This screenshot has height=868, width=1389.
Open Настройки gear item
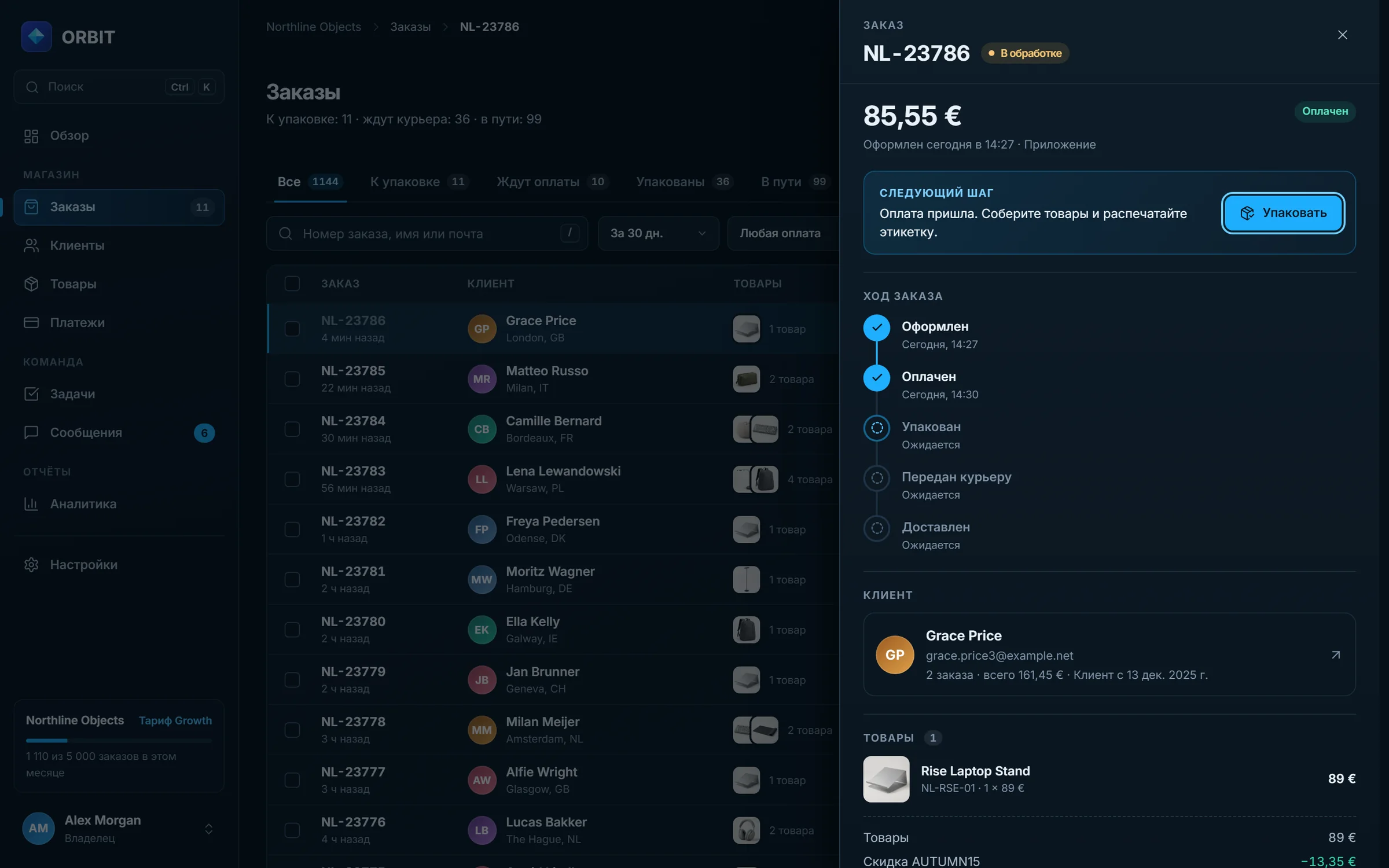(x=119, y=565)
